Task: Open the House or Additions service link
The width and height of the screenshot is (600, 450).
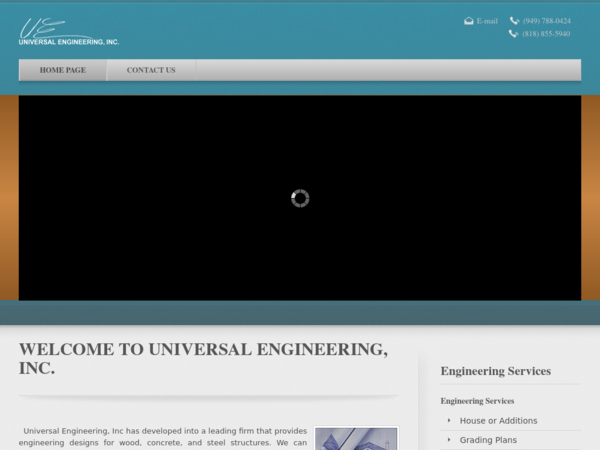Action: [498, 421]
